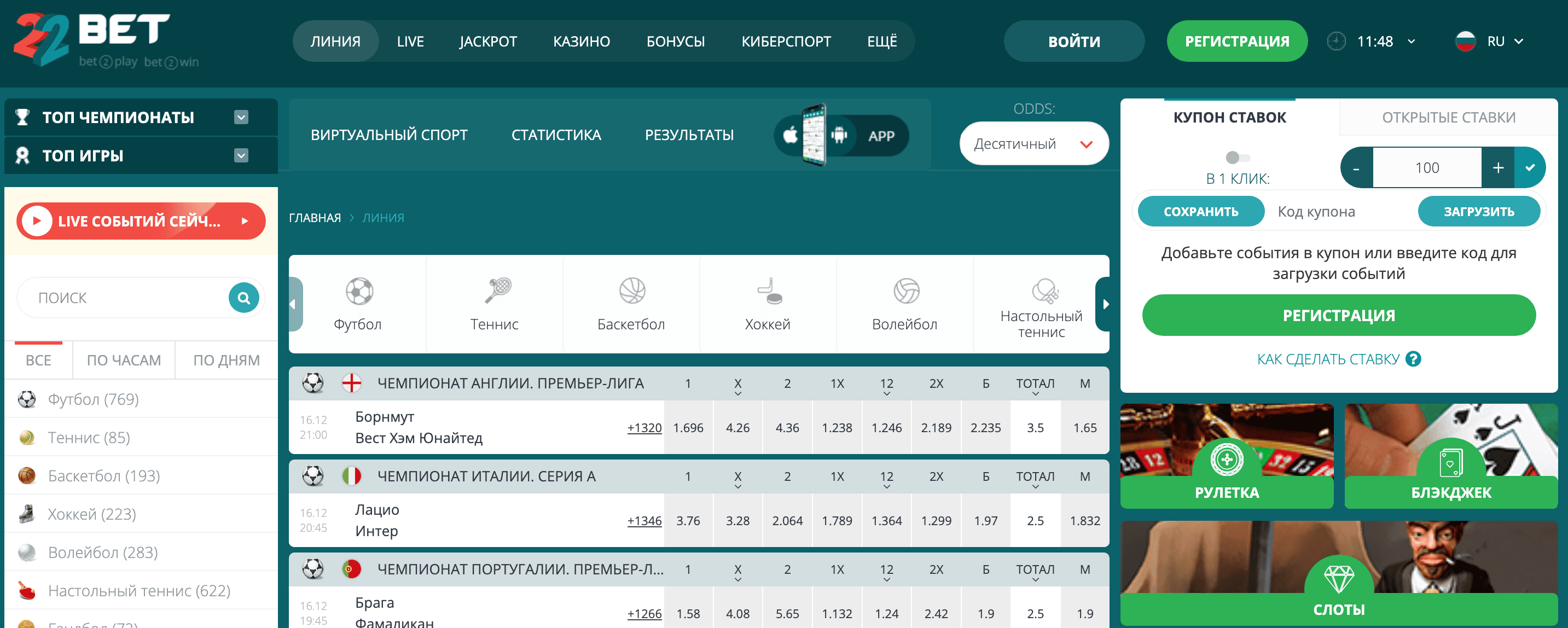1568x628 pixels.
Task: Select the Волейбол icon in carousel
Action: click(906, 290)
